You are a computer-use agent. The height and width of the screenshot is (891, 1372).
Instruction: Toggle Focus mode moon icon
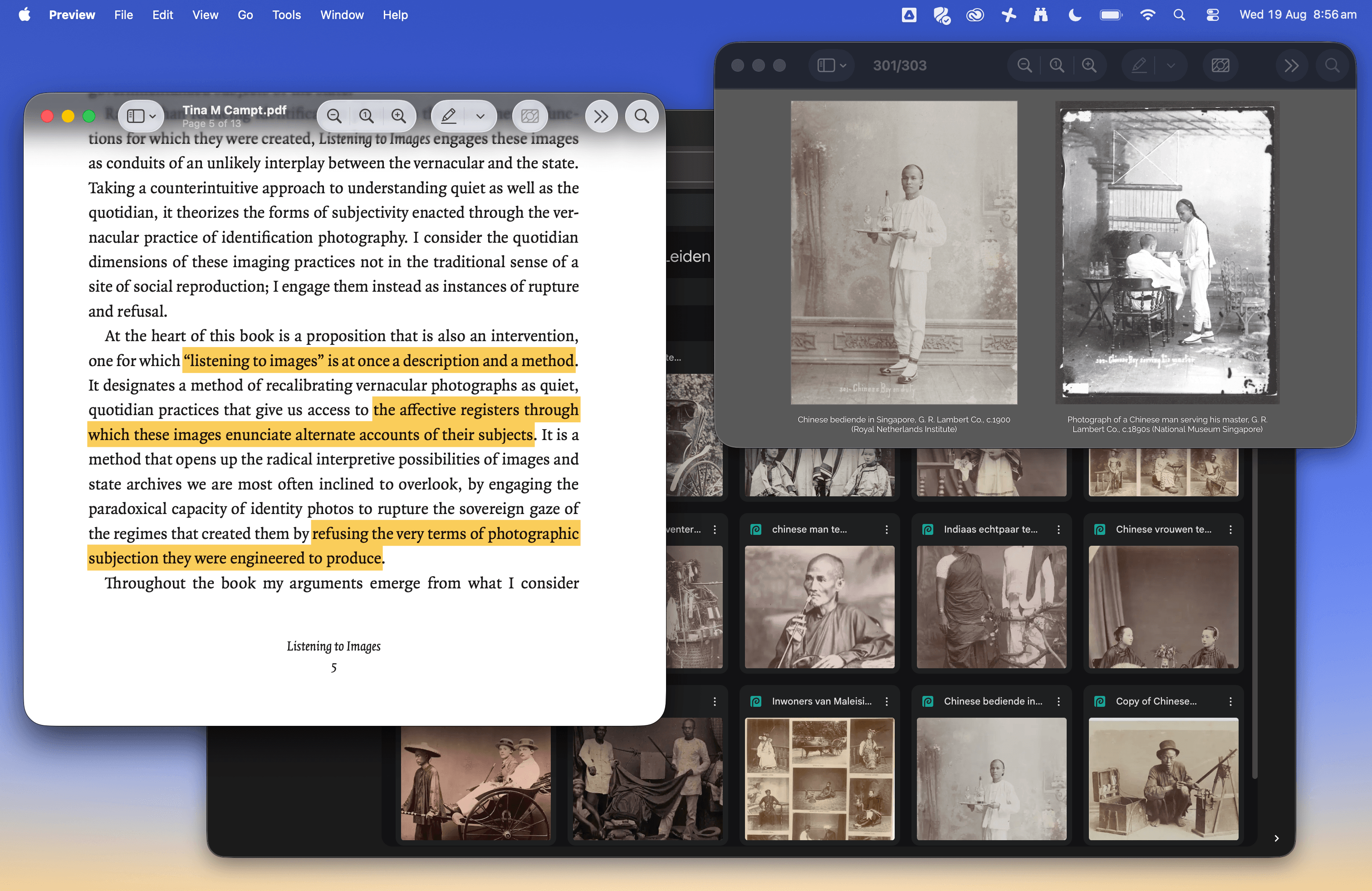coord(1074,15)
